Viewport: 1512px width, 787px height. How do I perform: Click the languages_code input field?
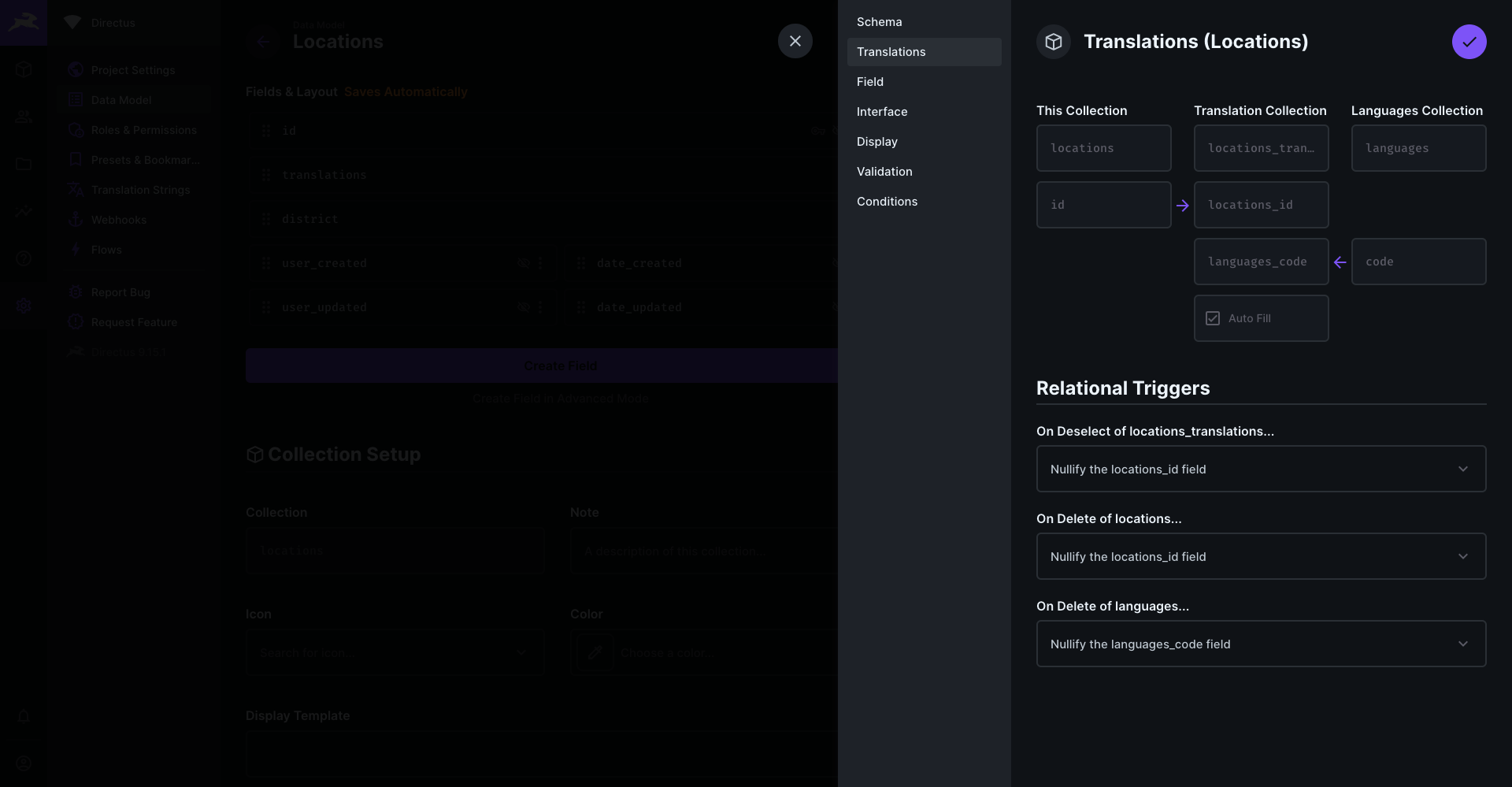(1262, 262)
